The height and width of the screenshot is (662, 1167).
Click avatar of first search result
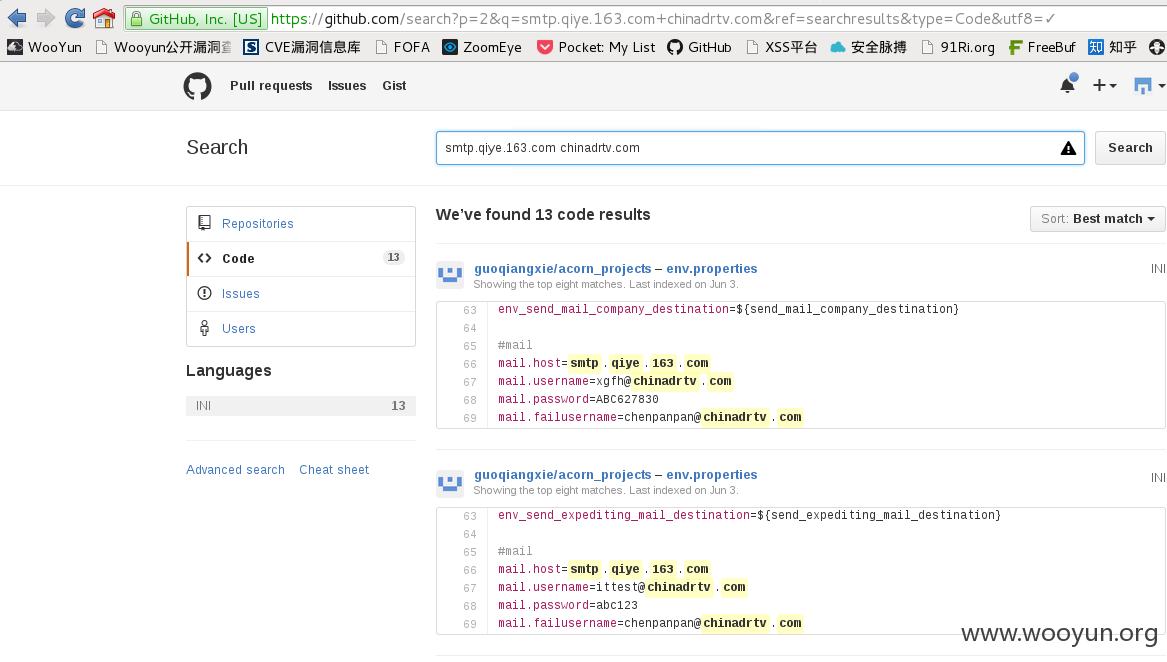450,275
